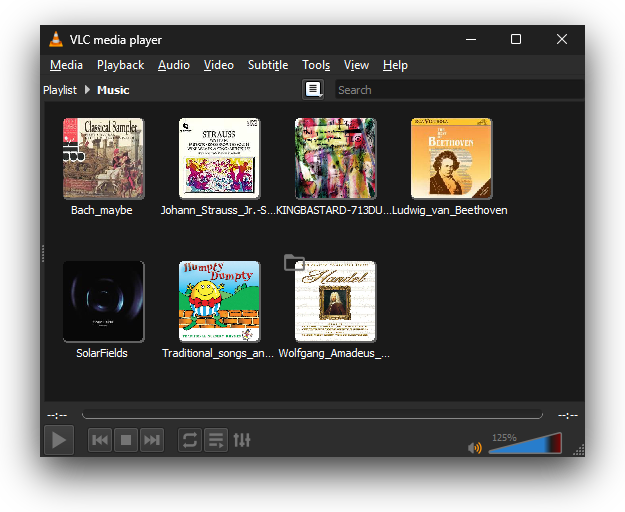Change playlist view mode icon
The height and width of the screenshot is (512, 625).
(313, 90)
